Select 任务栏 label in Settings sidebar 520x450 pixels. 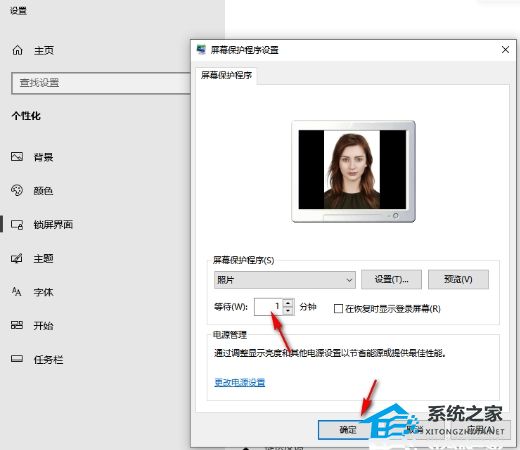(x=48, y=359)
